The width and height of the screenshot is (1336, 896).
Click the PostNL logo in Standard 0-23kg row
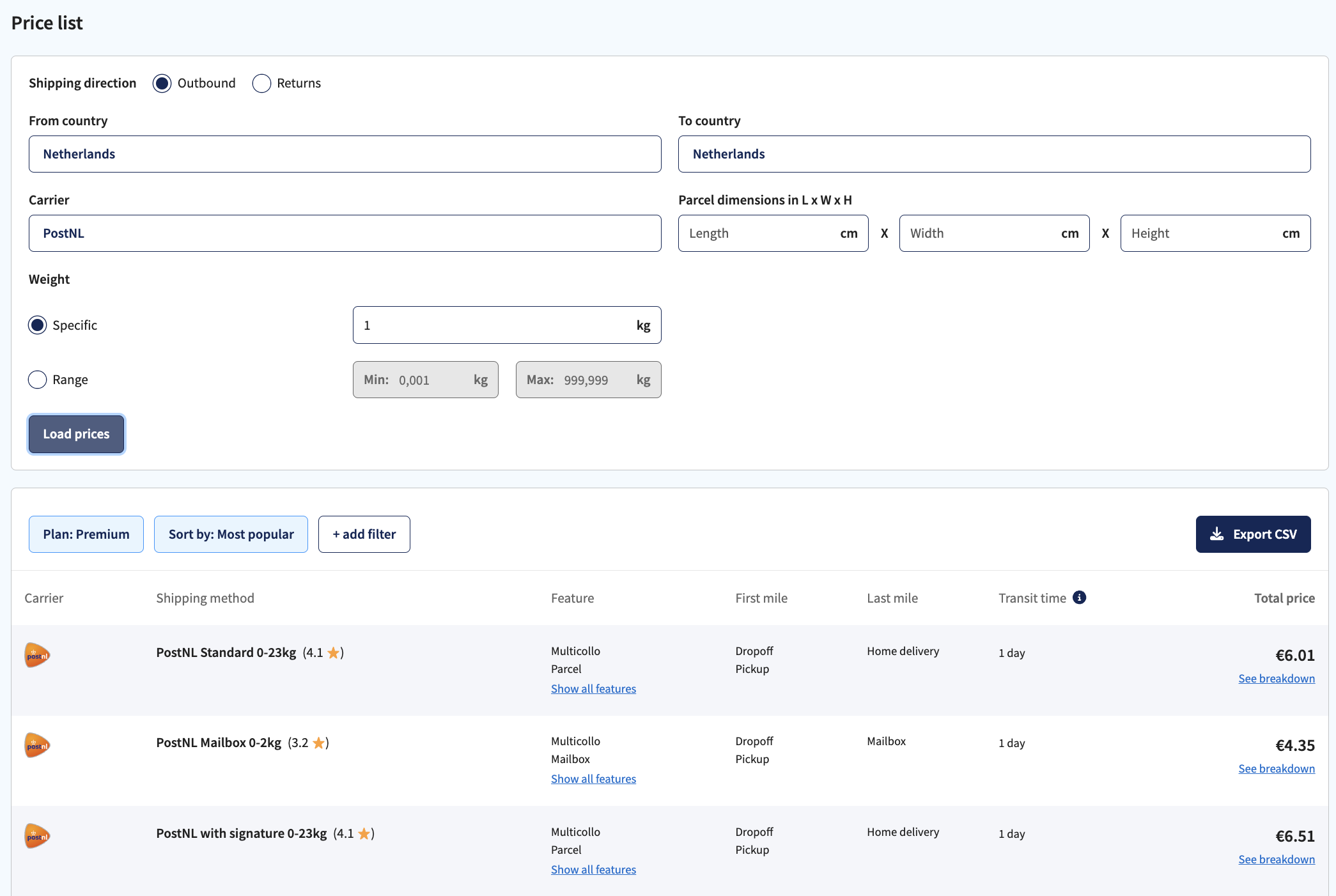click(37, 655)
